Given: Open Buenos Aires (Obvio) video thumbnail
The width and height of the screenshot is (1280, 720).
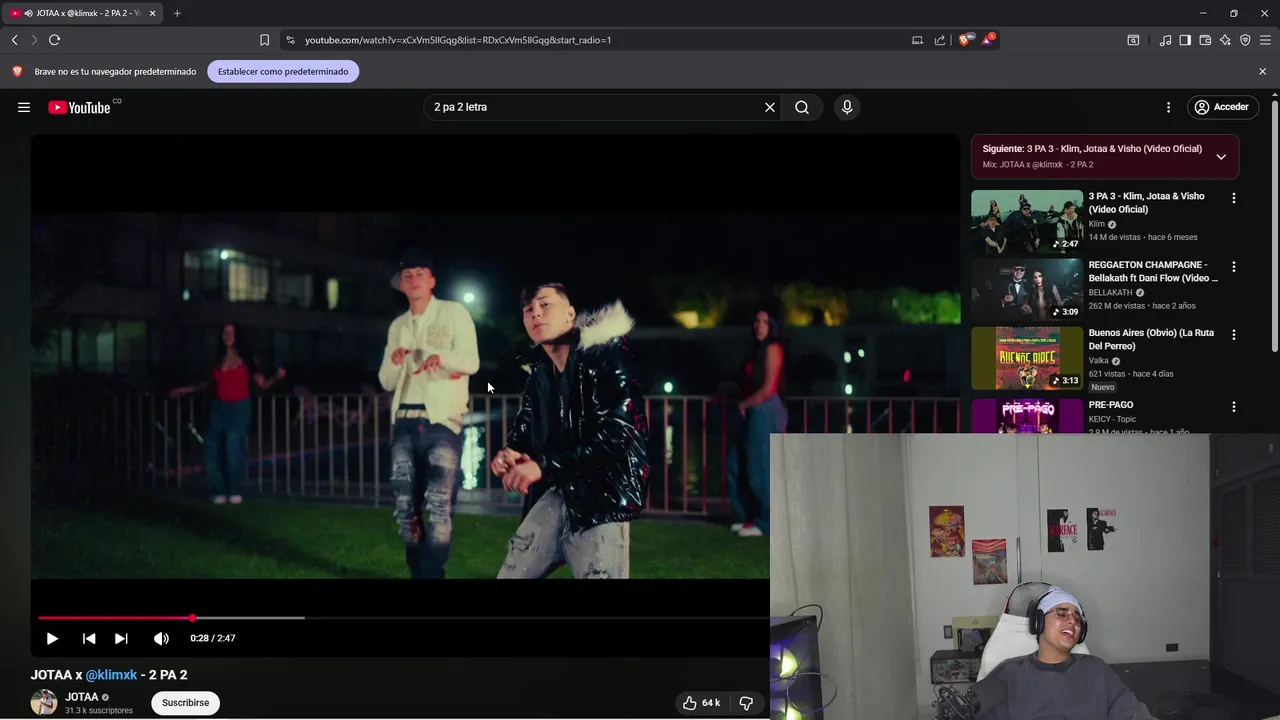Looking at the screenshot, I should (x=1027, y=358).
